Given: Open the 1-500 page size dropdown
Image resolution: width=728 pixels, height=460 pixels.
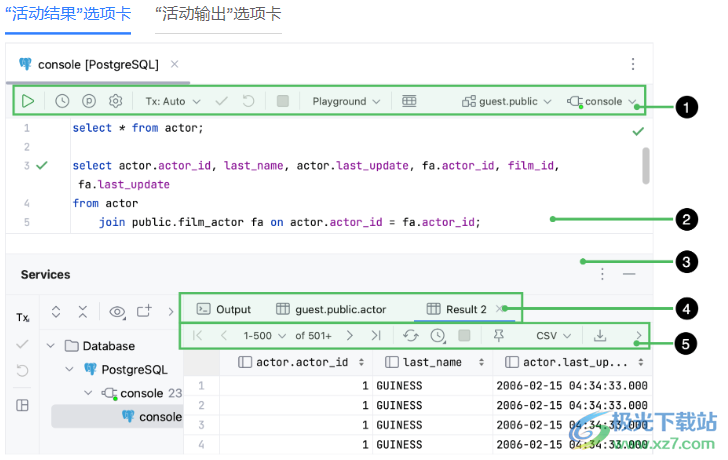Looking at the screenshot, I should tap(264, 336).
